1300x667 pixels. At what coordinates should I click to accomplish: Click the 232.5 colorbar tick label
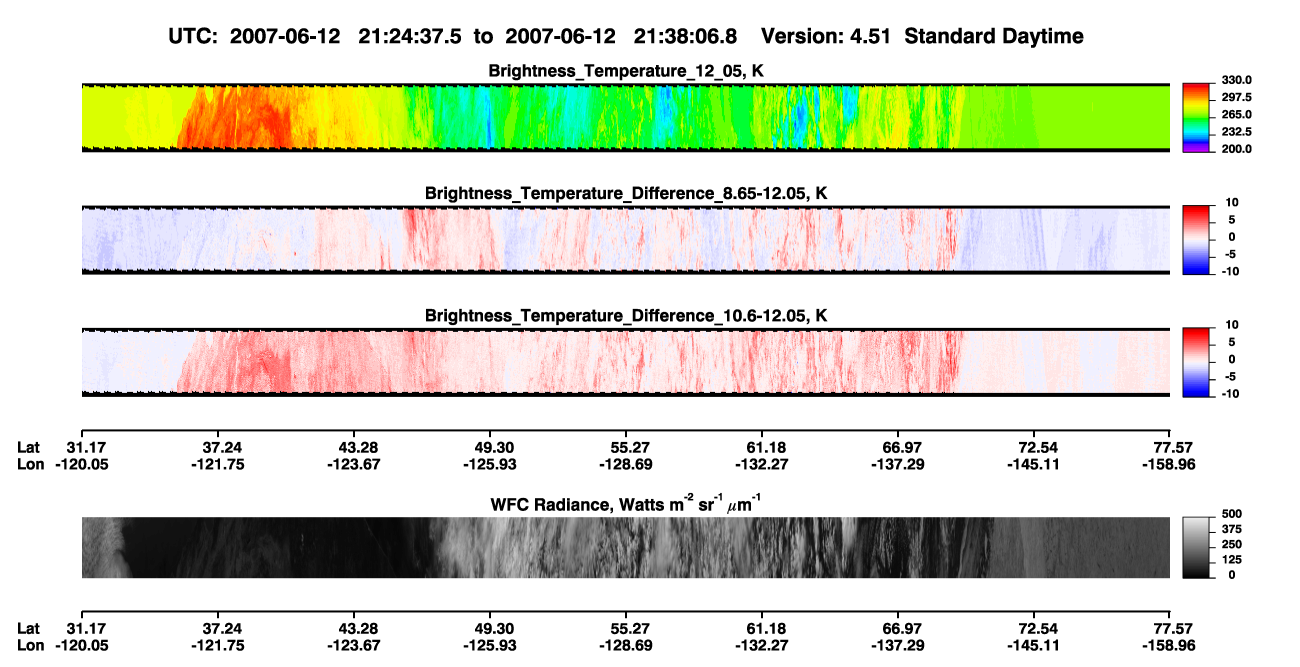click(x=1238, y=131)
